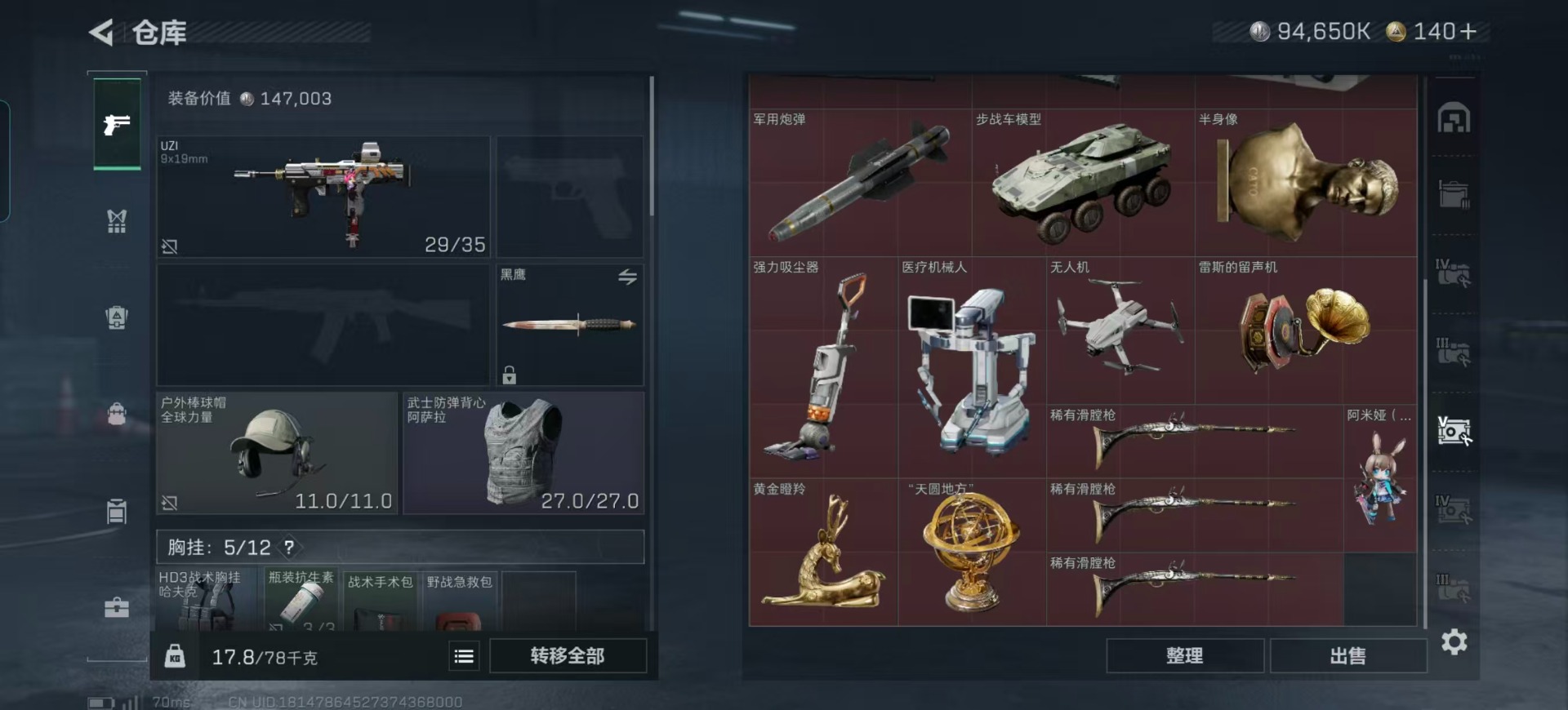
Task: Select the UZI weapon slot
Action: (x=323, y=197)
